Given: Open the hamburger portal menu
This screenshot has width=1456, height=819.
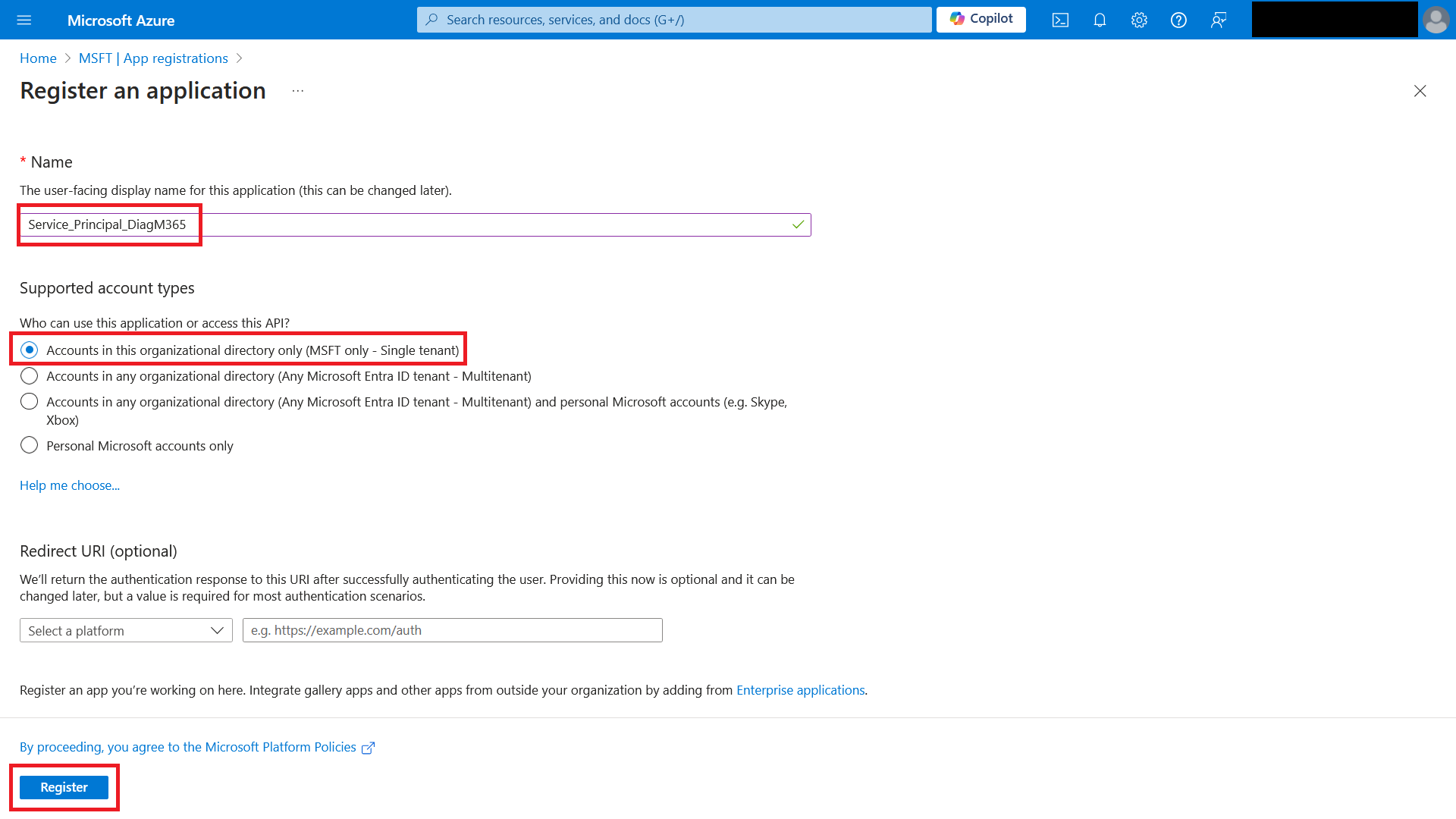Looking at the screenshot, I should [x=24, y=20].
